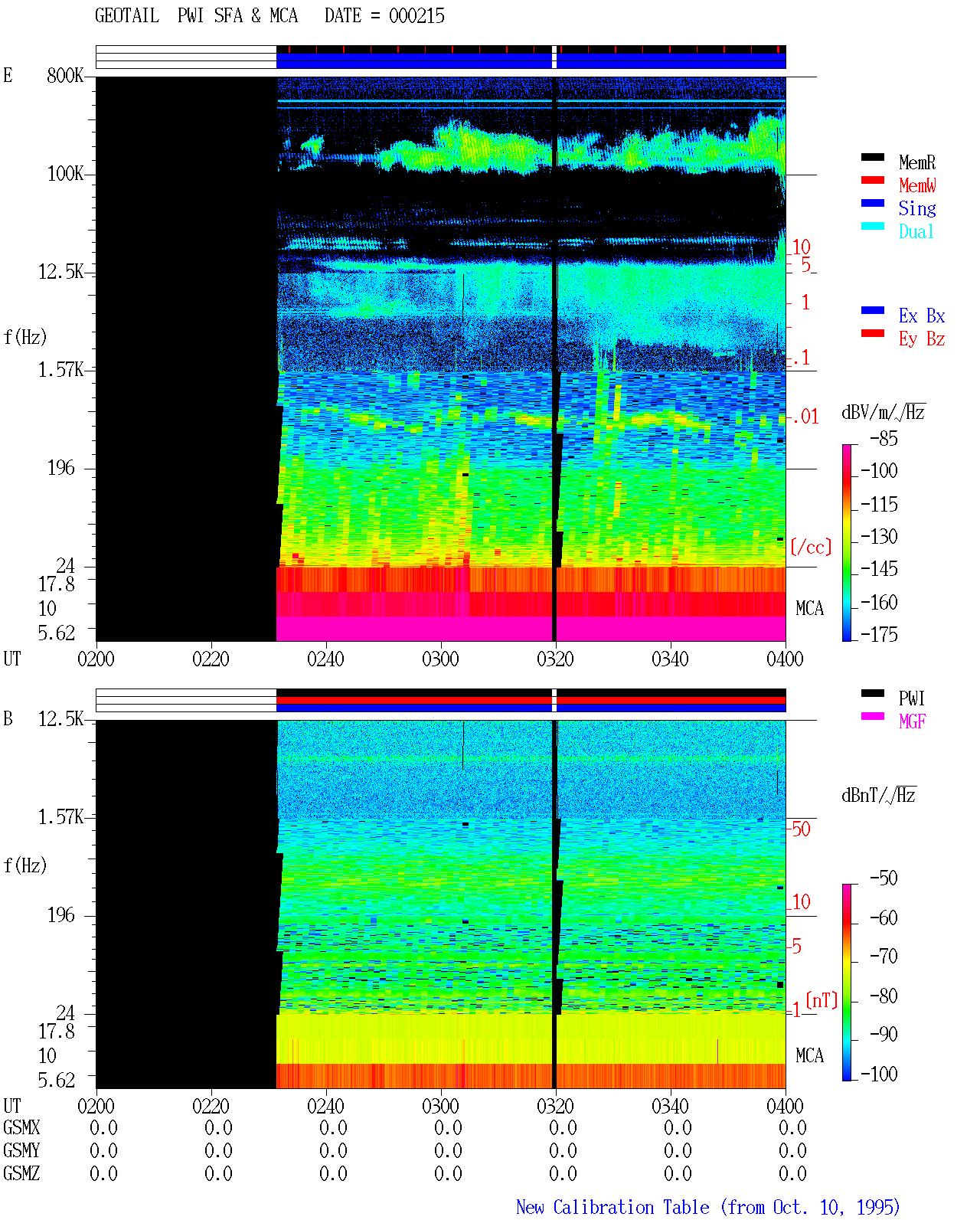Click the E panel letter label
Viewport: 980px width, 1220px height.
[x=8, y=75]
